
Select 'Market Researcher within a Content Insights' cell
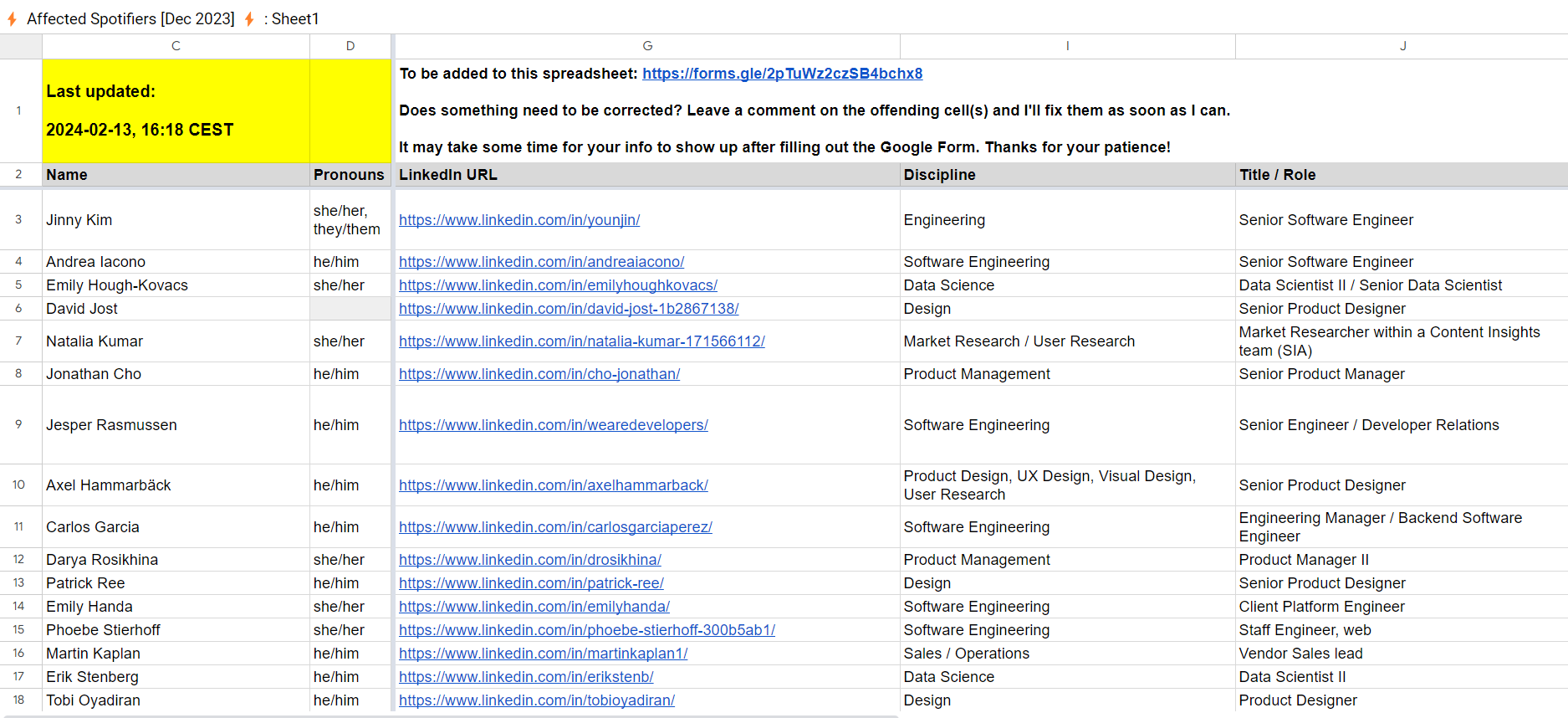(1402, 341)
